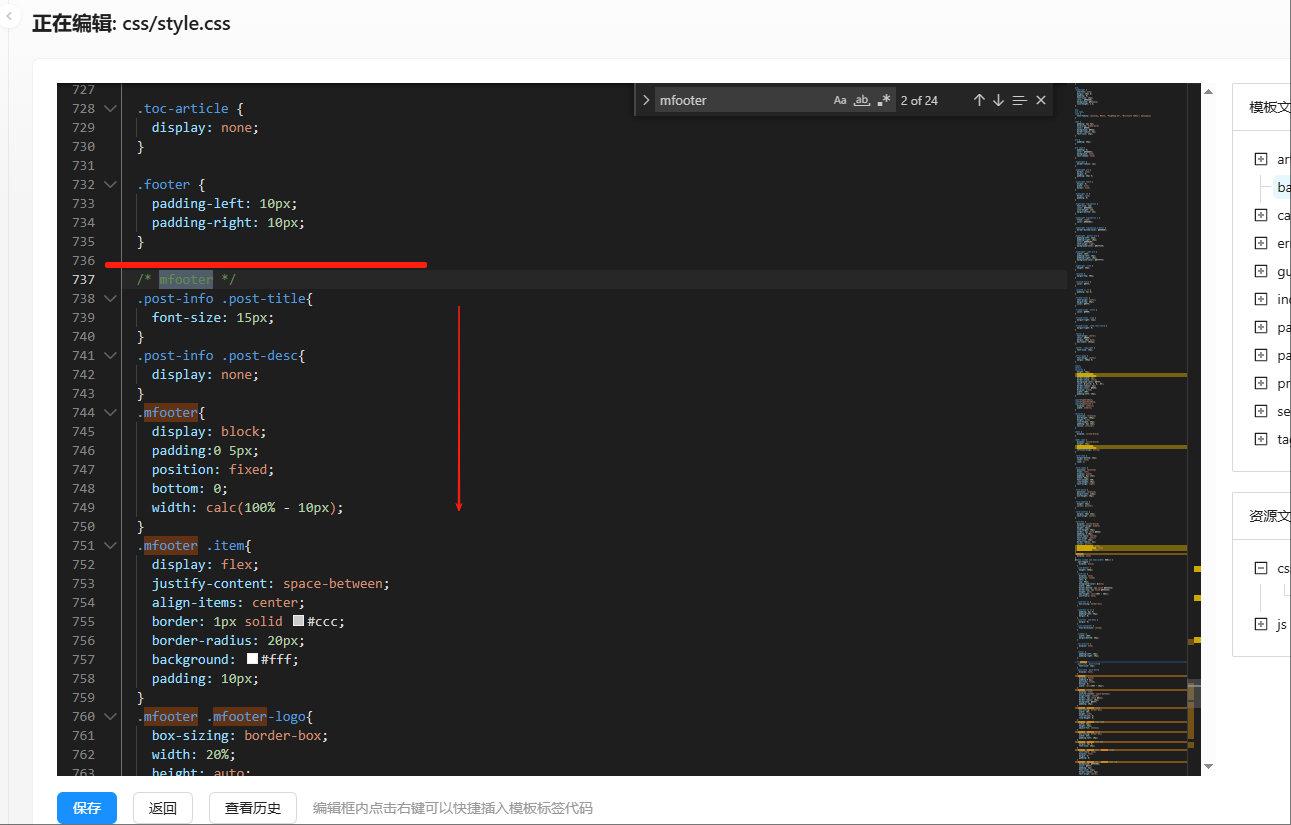Image resolution: width=1291 pixels, height=825 pixels.
Task: Fold the .mfooter-logo rule at line 760
Action: (x=111, y=716)
